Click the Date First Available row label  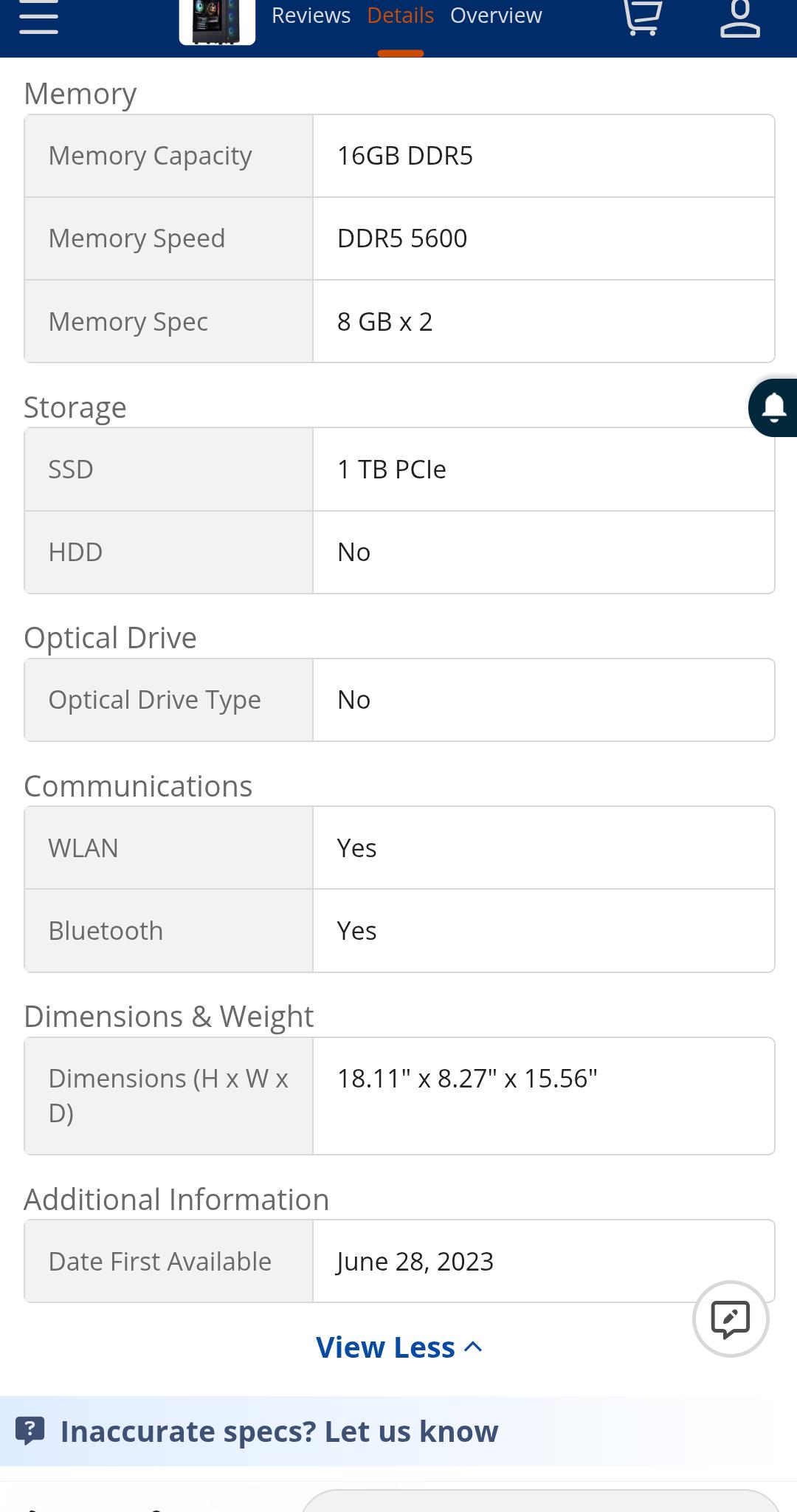[x=160, y=1262]
